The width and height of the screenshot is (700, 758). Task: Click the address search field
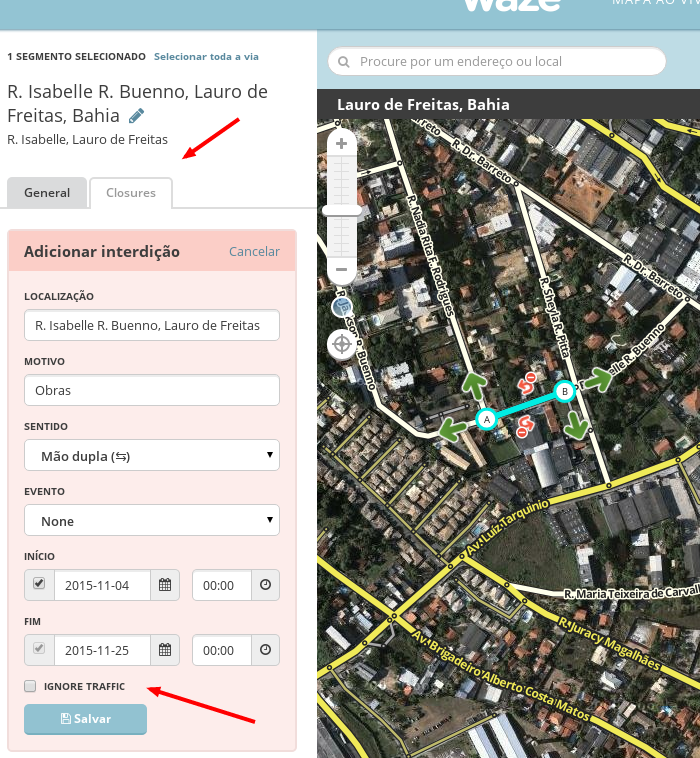(497, 62)
